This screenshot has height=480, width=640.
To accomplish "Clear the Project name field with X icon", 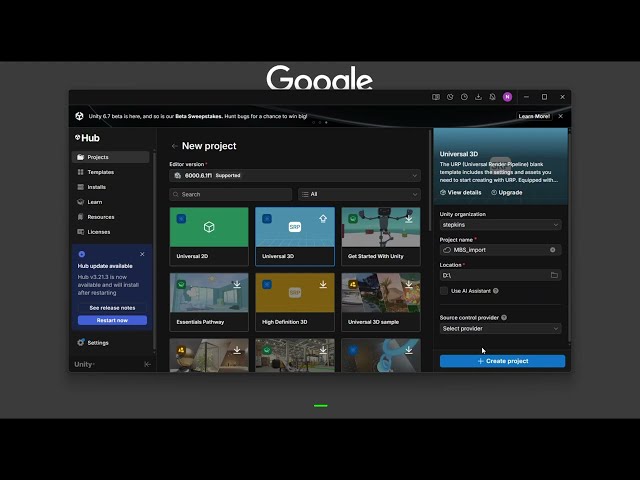I will tap(553, 250).
